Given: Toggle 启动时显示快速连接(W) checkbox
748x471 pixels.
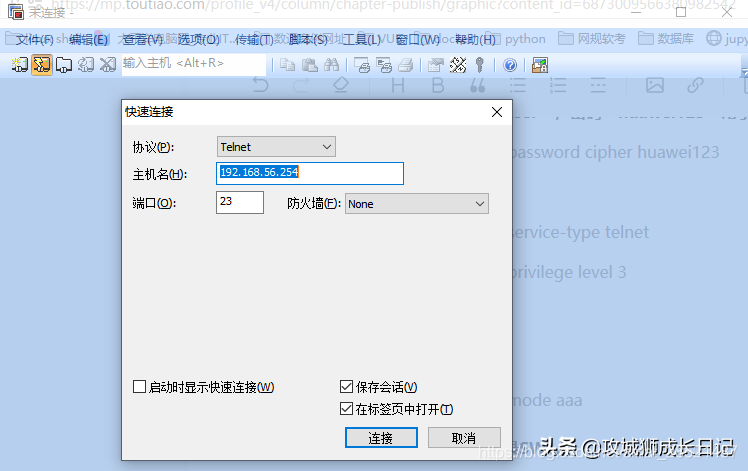Looking at the screenshot, I should point(139,387).
